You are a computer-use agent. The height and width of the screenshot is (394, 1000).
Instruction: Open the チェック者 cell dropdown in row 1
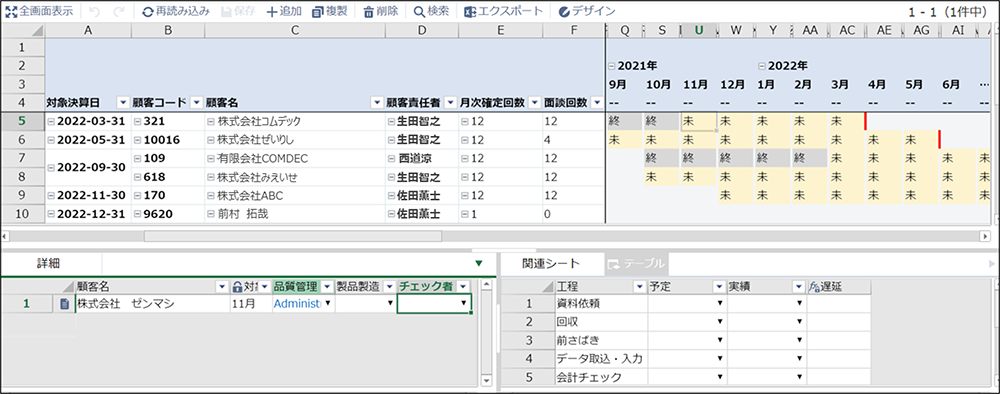464,304
